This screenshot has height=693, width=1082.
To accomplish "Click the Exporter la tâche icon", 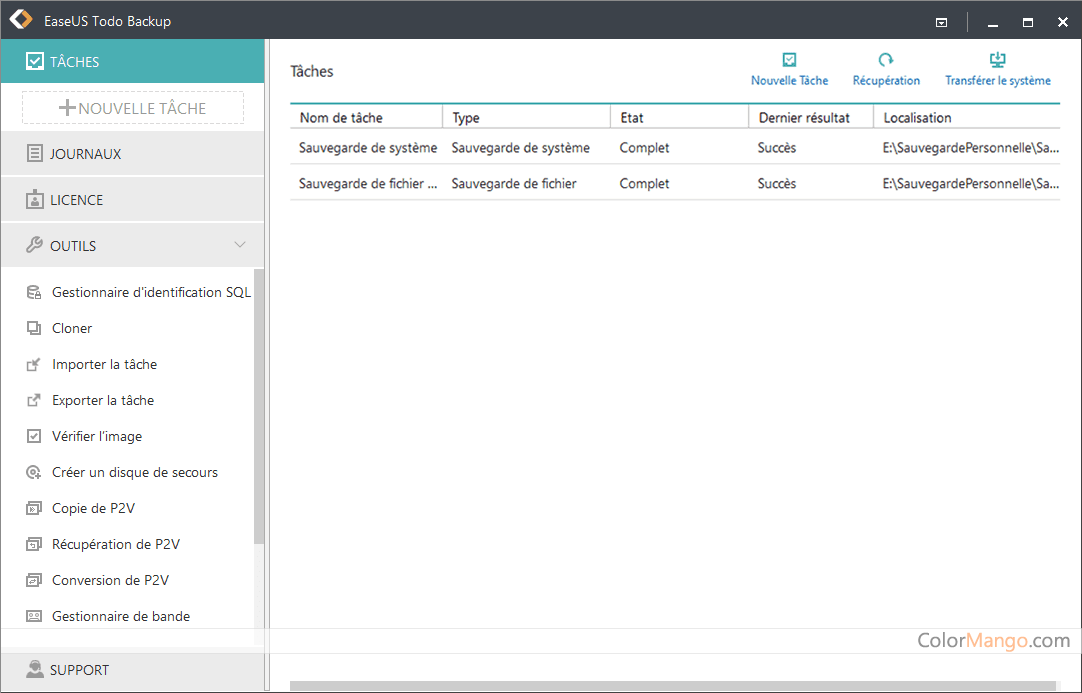I will coord(34,400).
